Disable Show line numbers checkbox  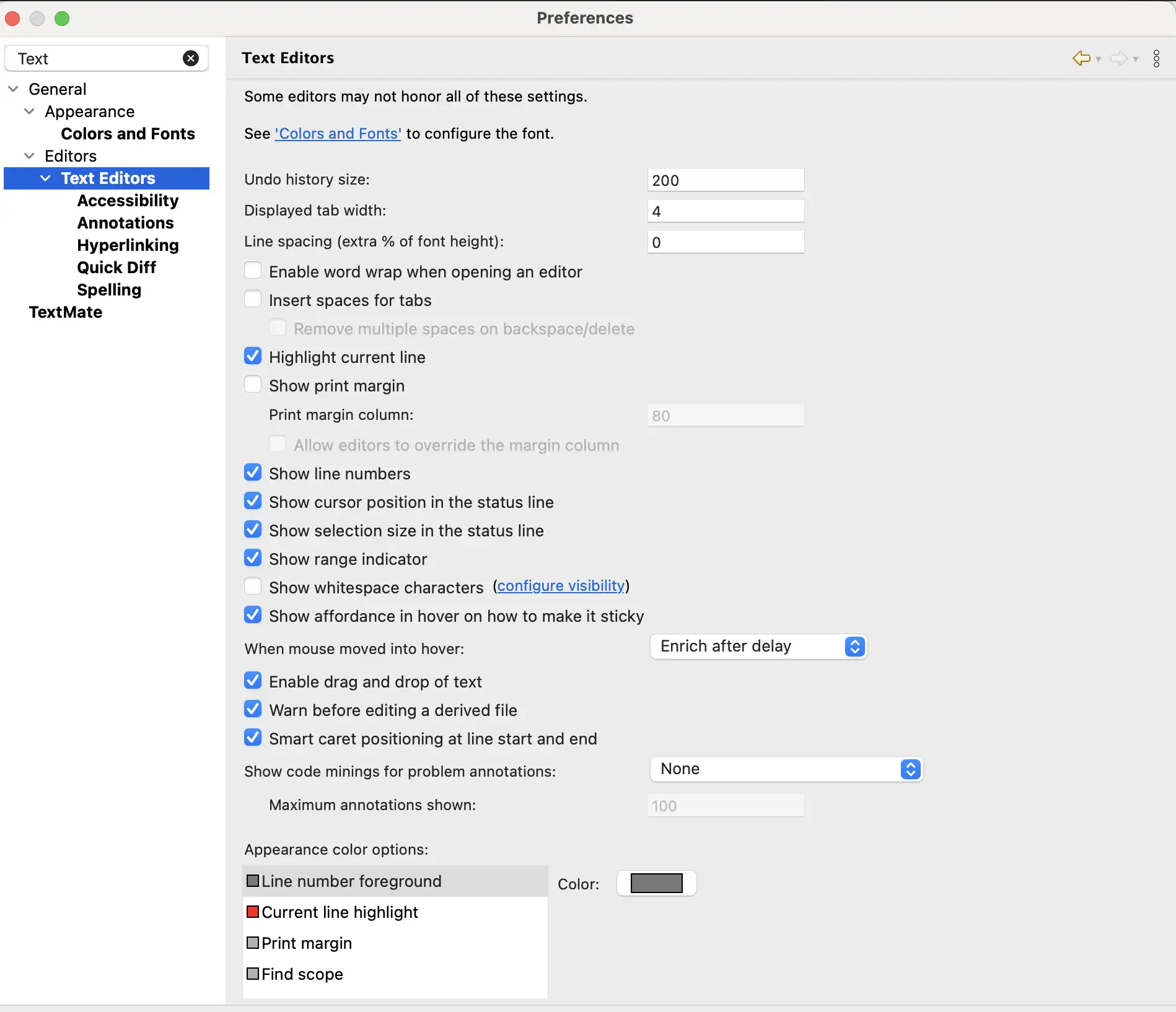tap(253, 473)
